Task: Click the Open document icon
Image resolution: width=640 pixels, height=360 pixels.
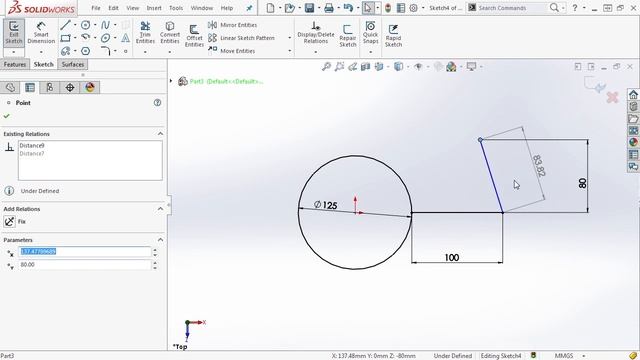Action: pos(289,8)
